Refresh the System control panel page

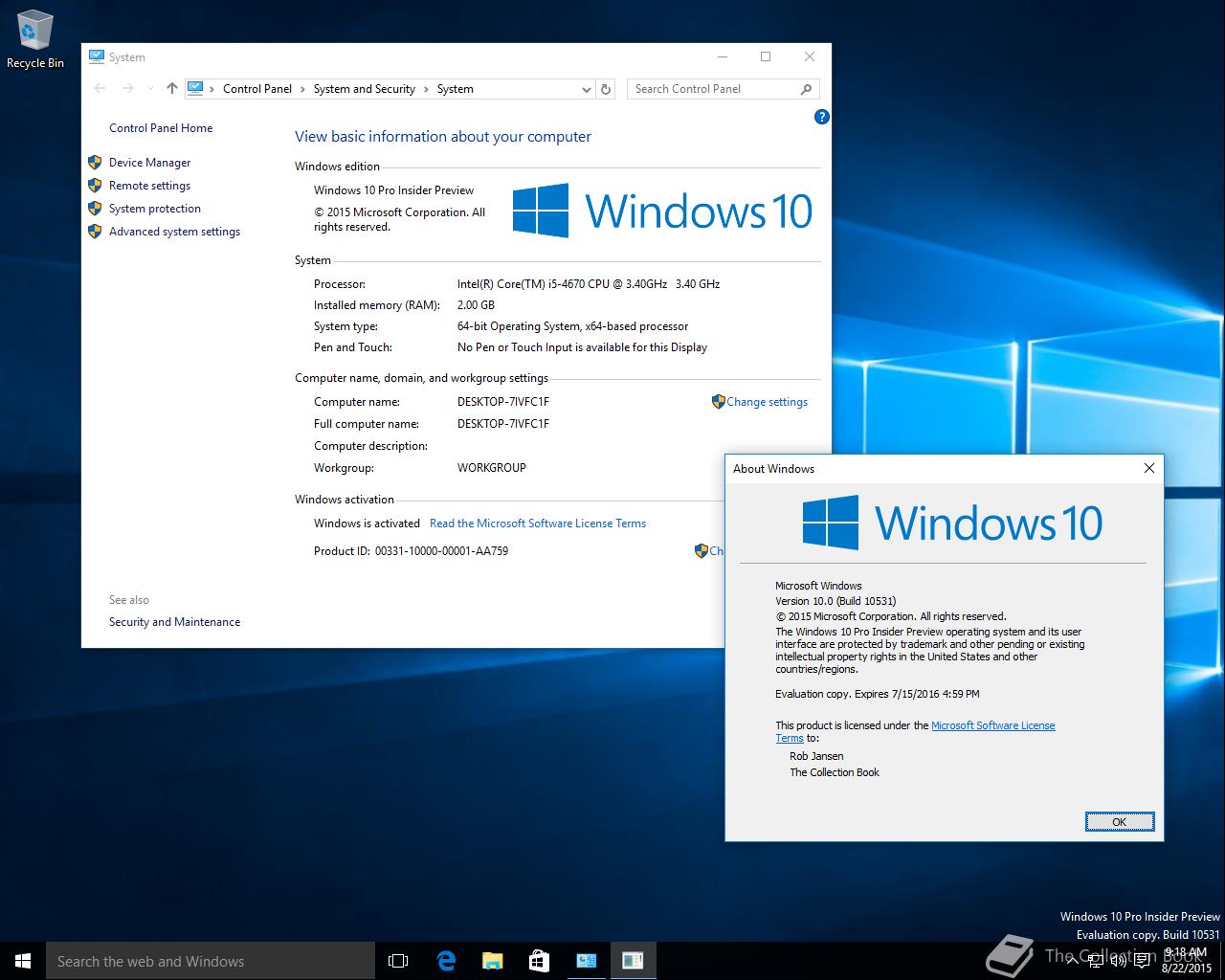605,89
